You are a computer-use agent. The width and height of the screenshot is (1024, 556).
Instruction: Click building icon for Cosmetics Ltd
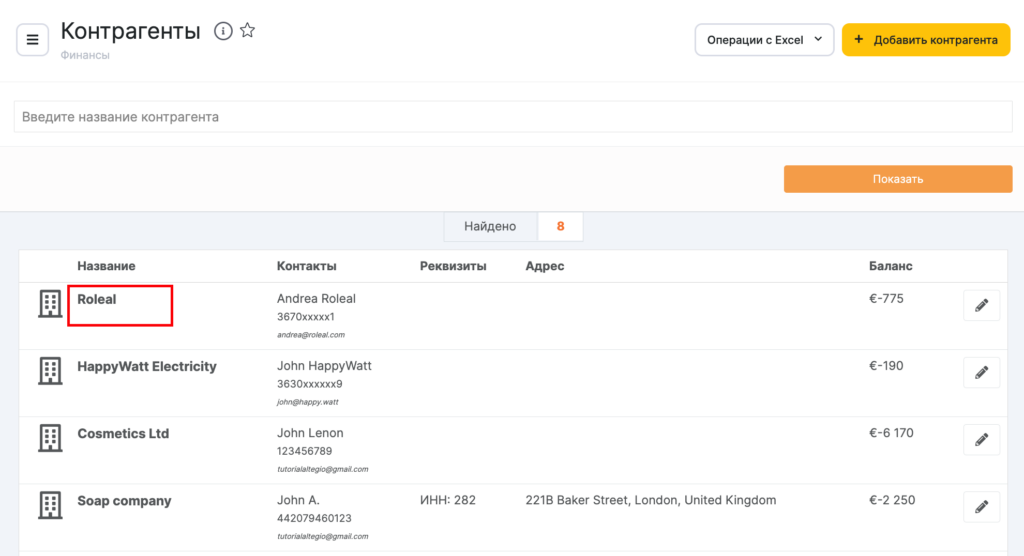[x=50, y=438]
